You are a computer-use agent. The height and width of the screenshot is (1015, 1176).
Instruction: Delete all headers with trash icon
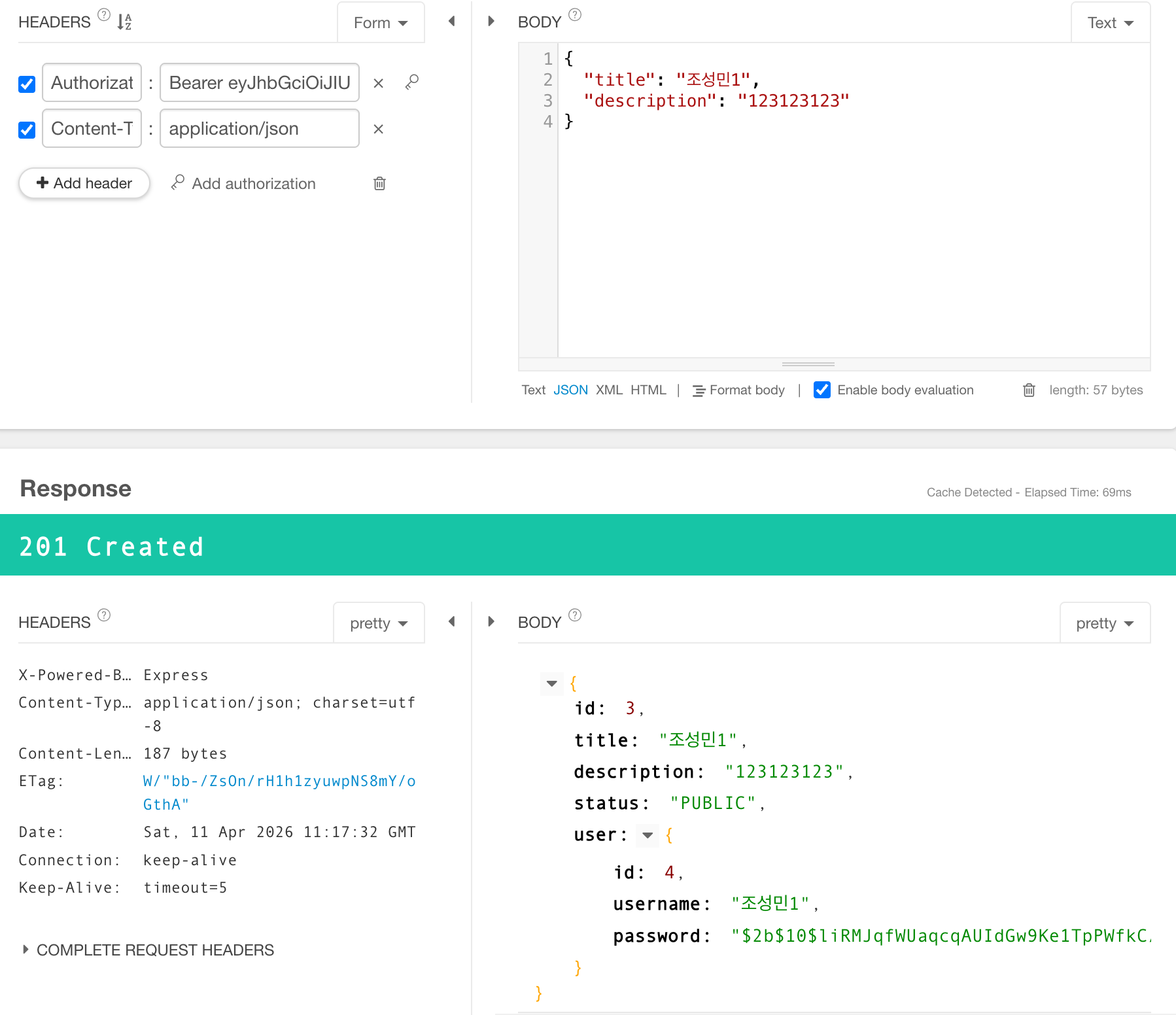(379, 184)
